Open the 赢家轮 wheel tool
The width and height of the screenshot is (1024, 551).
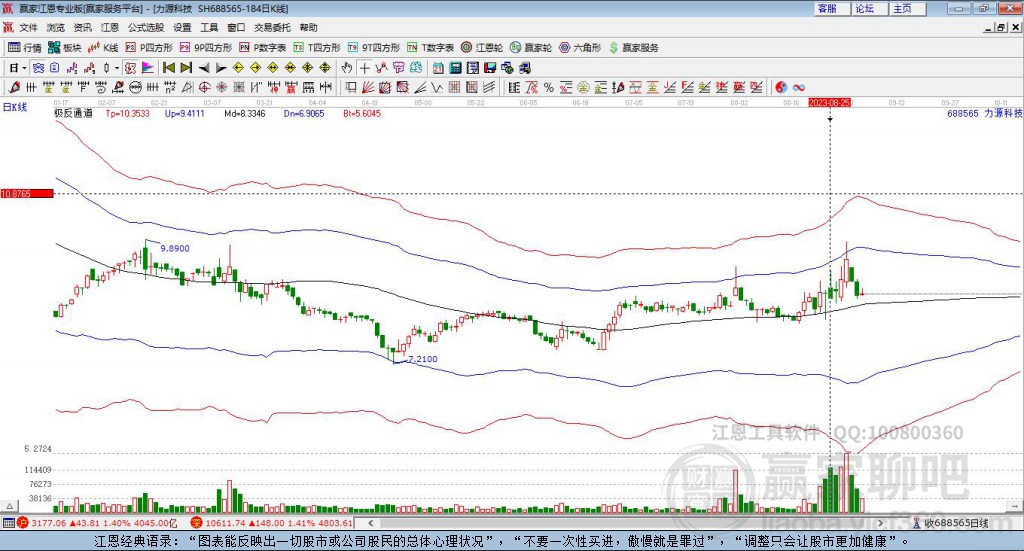click(531, 48)
